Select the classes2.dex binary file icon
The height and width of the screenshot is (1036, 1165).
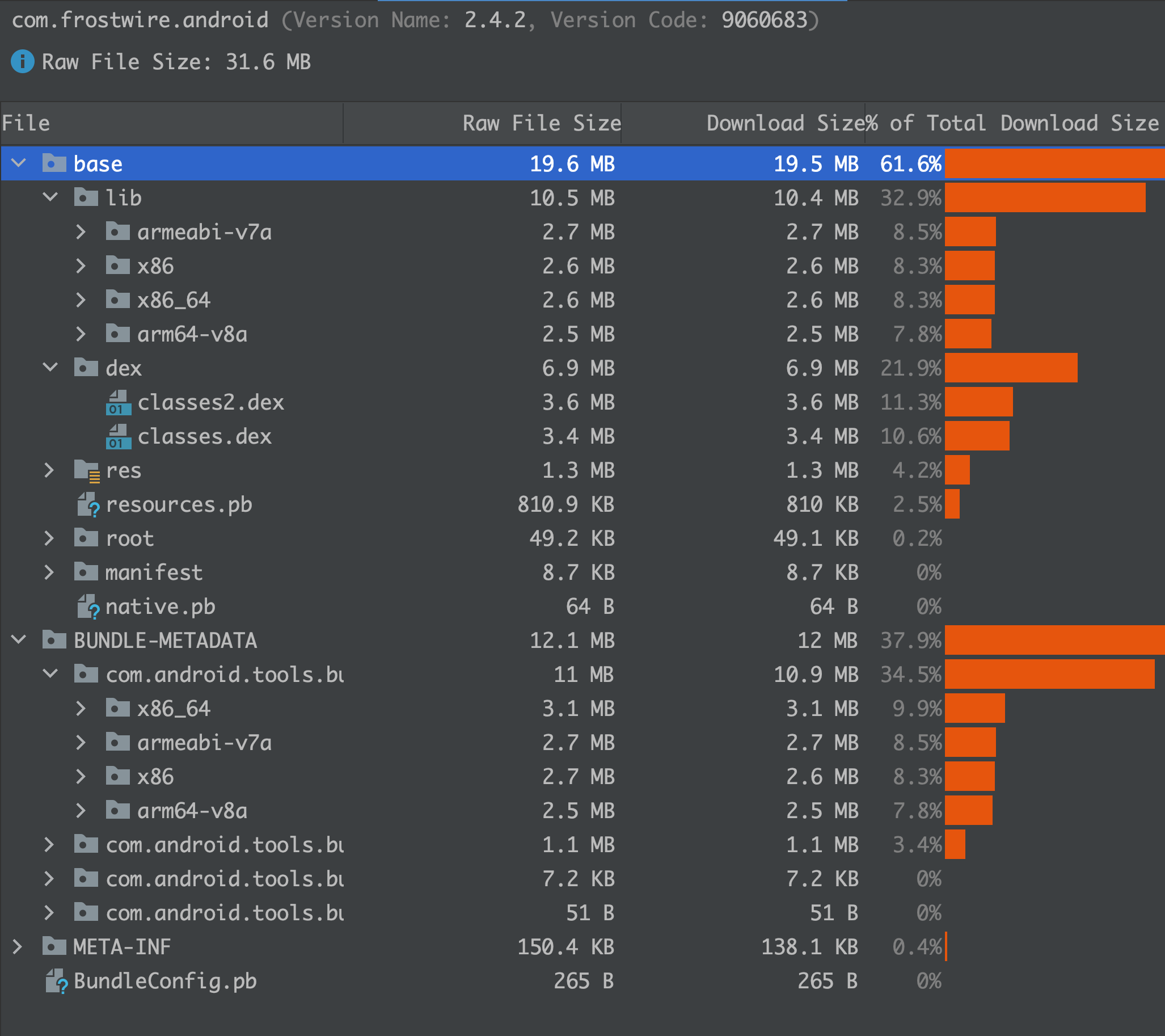point(119,402)
